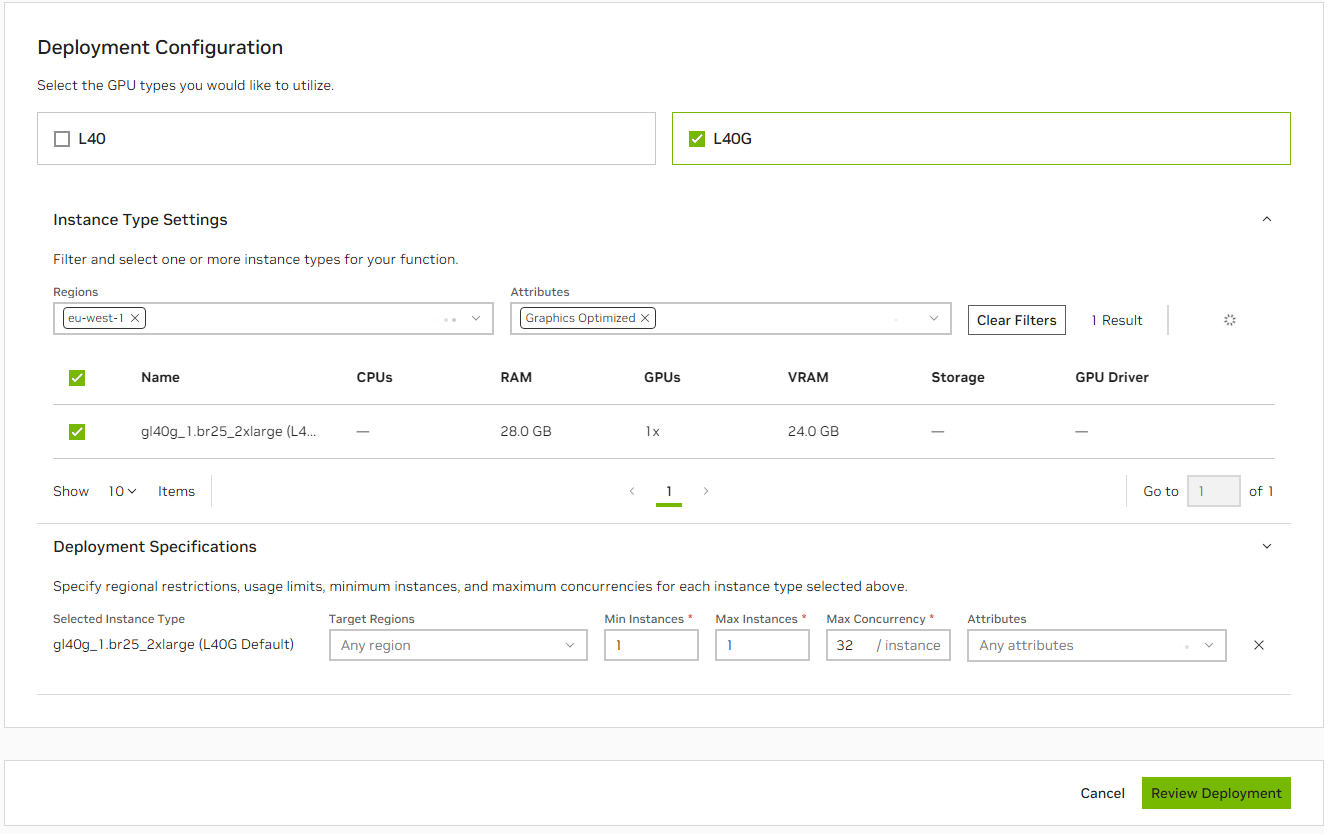
Task: Enable the L40 GPU type checkbox
Action: (x=62, y=139)
